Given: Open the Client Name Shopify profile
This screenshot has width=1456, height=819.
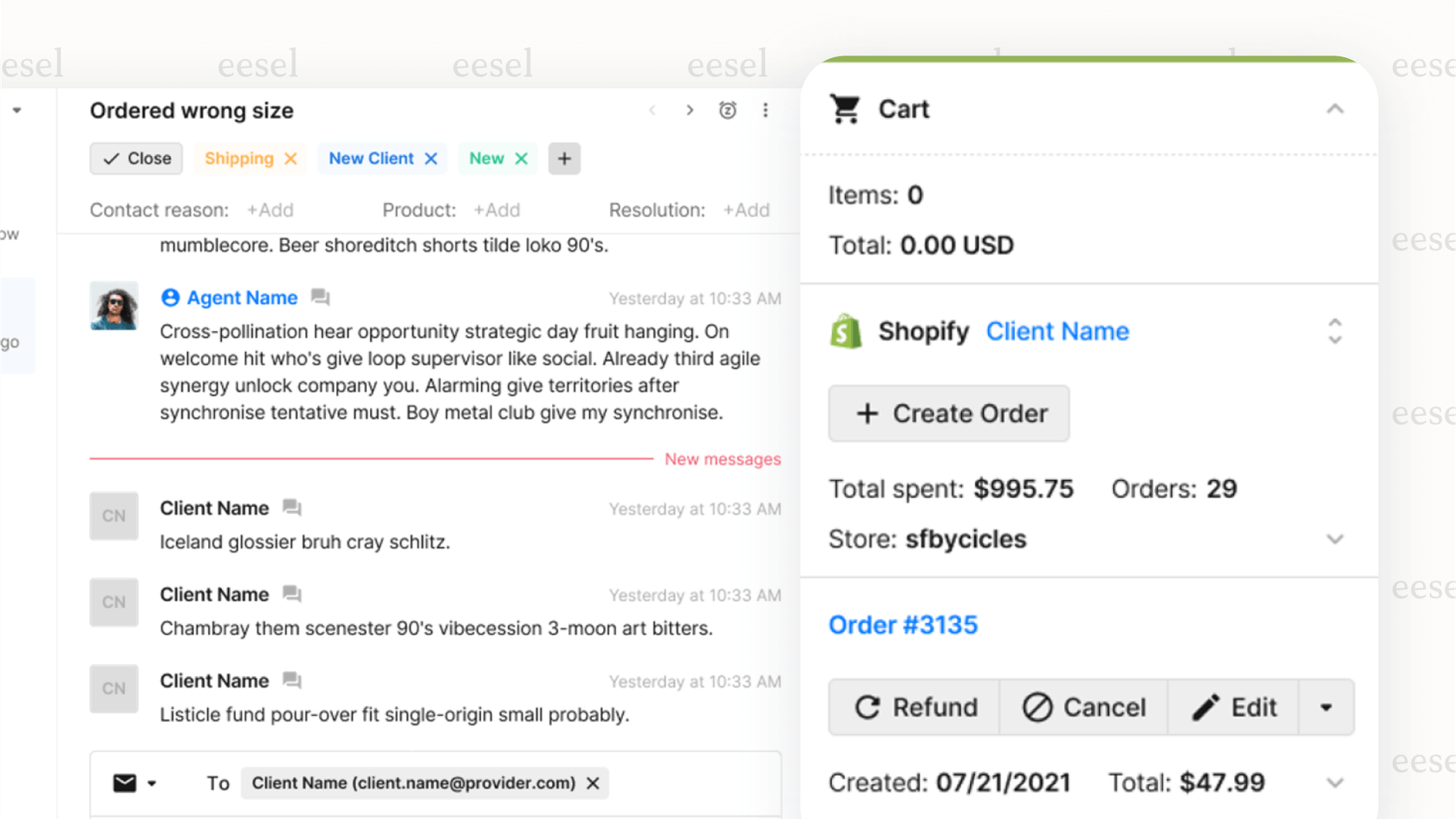Looking at the screenshot, I should click(1056, 331).
